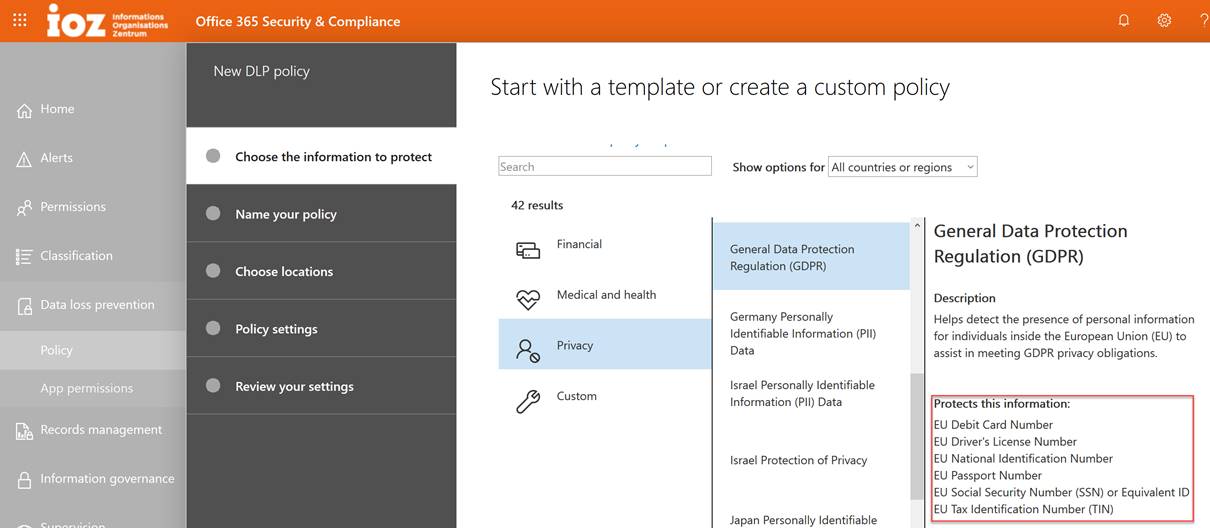Click the Permissions people icon

click(24, 208)
